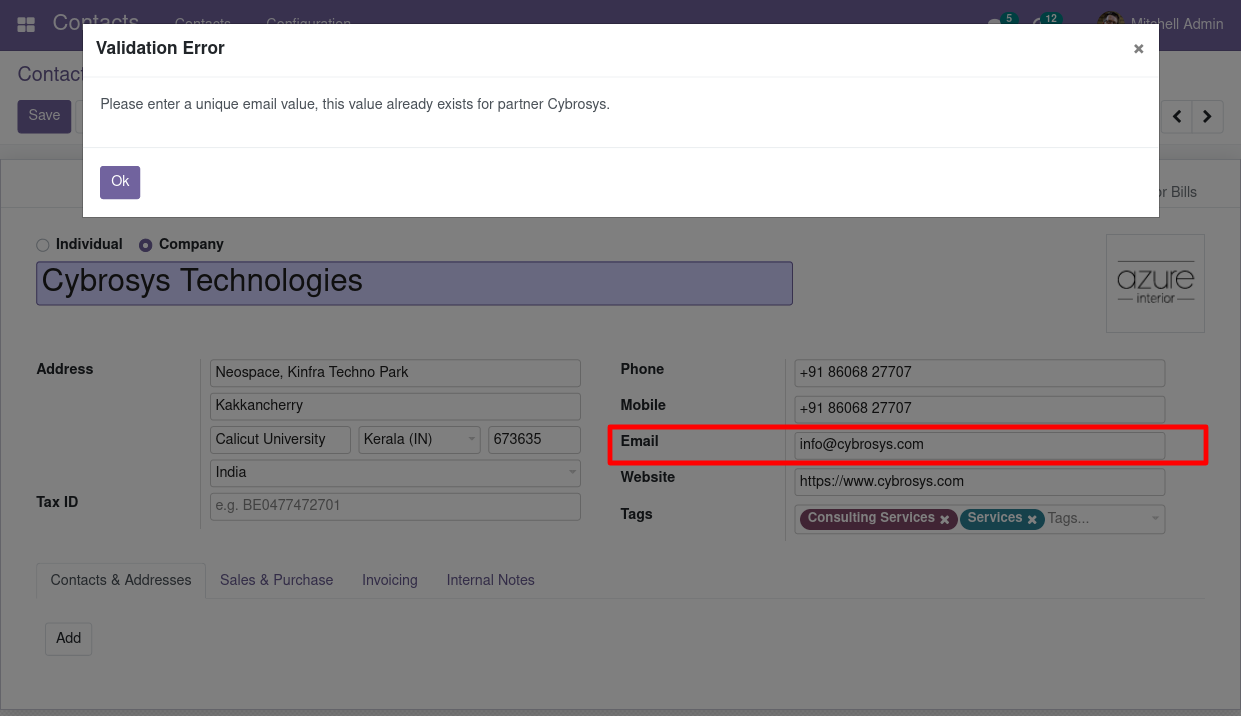Viewport: 1241px width, 716px height.
Task: Click the street field Neospace, Kinfra Techno Park
Action: (395, 373)
